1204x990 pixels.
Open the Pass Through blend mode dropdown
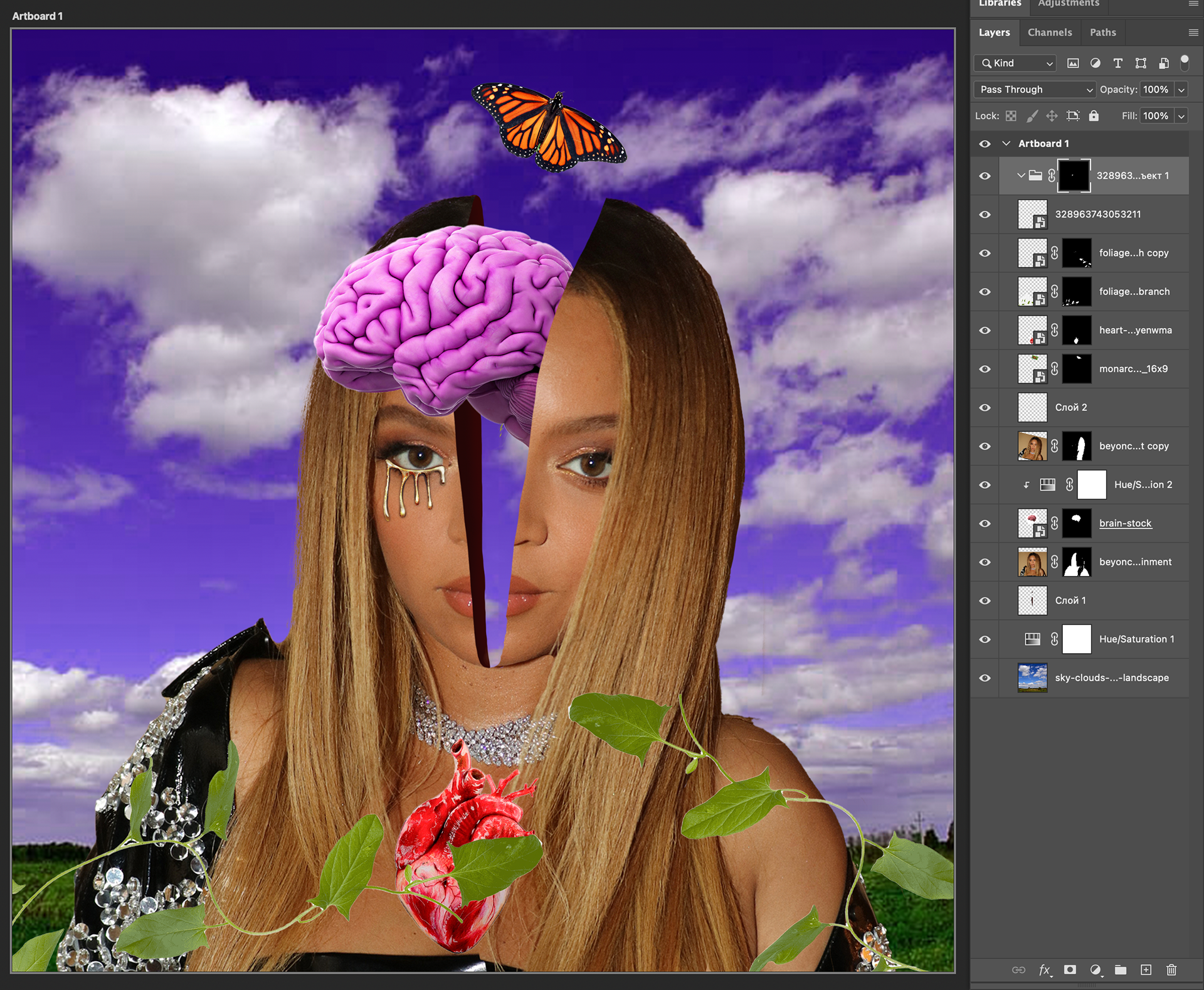1035,90
